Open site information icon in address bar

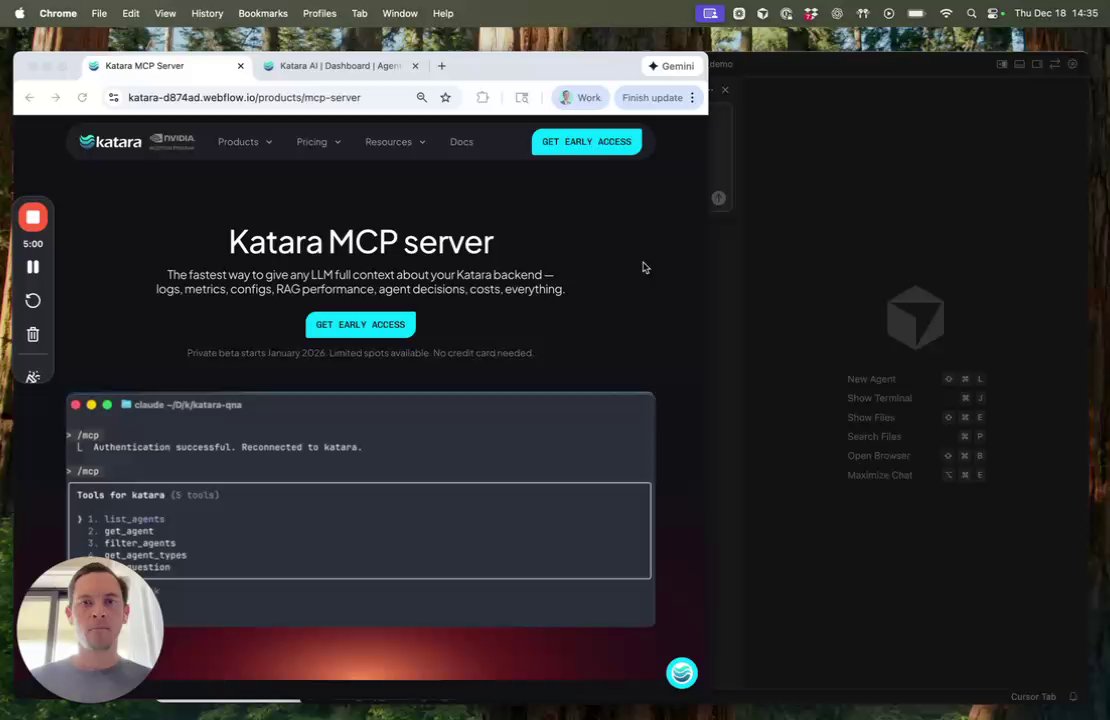(x=113, y=98)
